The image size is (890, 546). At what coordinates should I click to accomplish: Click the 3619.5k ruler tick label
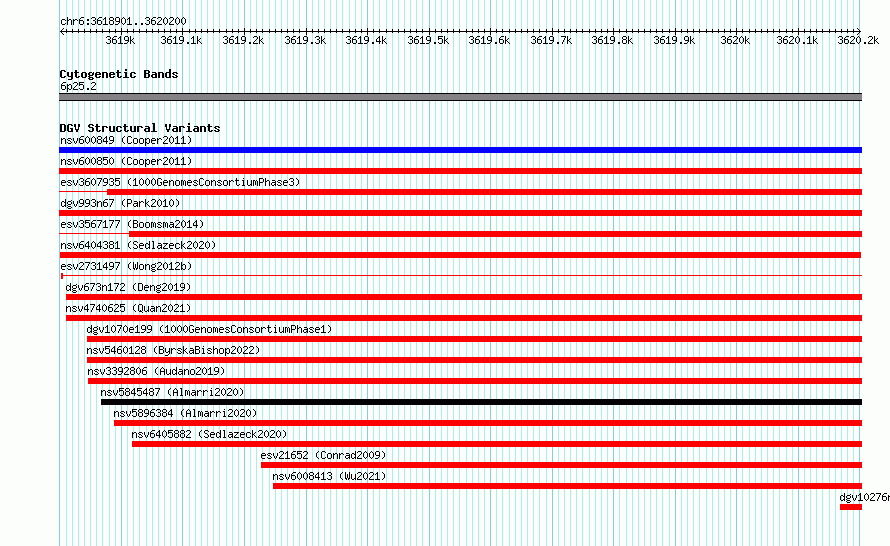[x=428, y=40]
